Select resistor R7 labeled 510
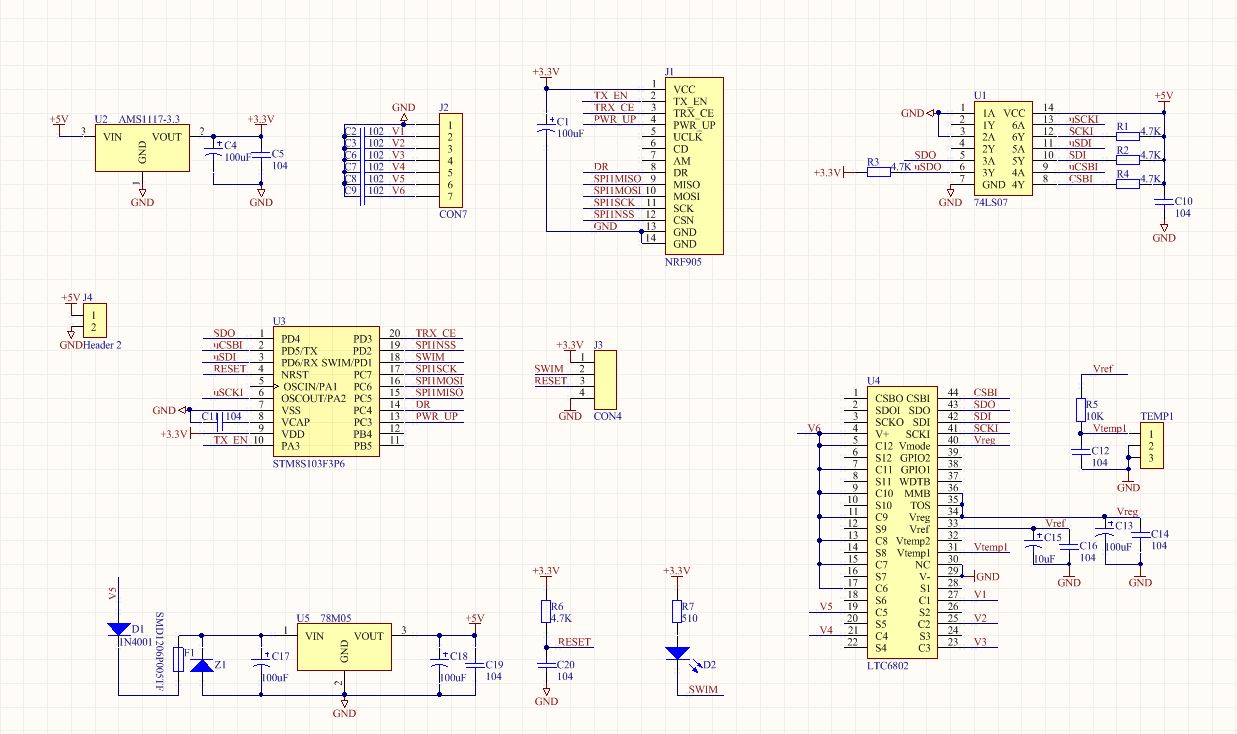The height and width of the screenshot is (734, 1237). [x=677, y=612]
